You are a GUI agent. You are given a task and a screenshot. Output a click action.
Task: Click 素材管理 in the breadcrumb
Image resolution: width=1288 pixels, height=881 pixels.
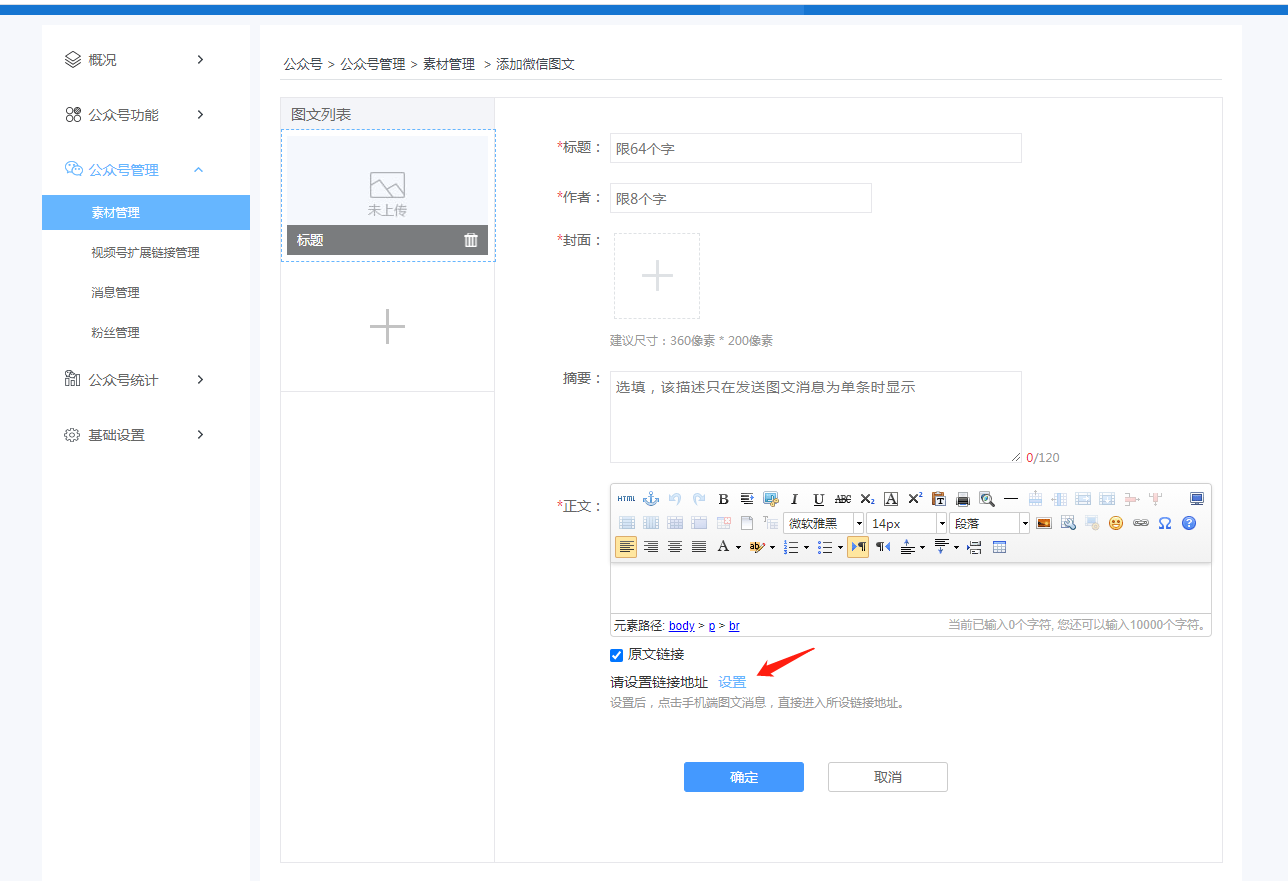pyautogui.click(x=449, y=64)
